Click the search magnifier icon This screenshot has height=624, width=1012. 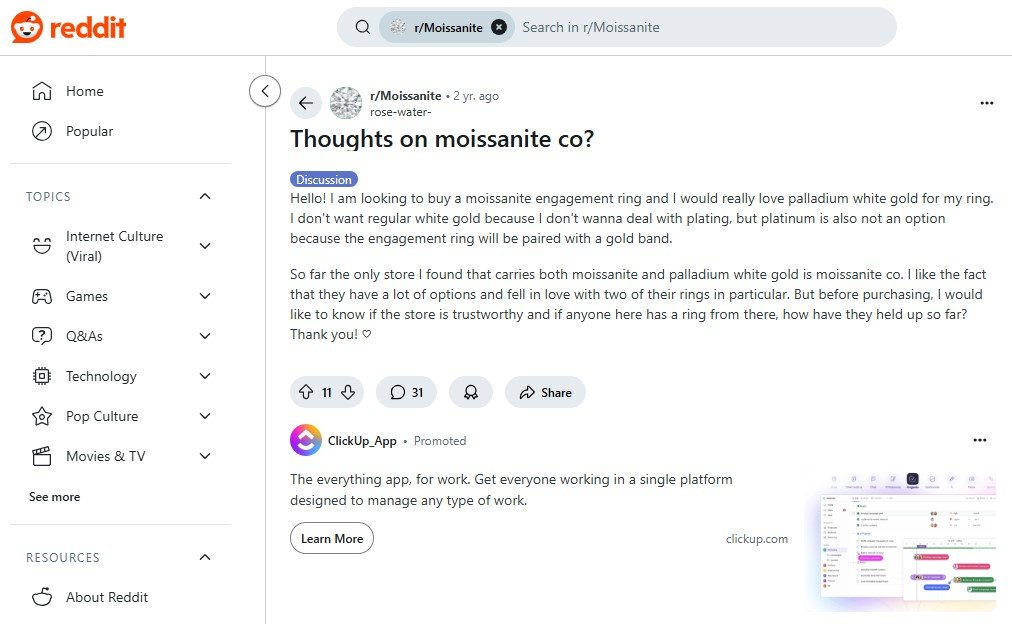pos(363,27)
